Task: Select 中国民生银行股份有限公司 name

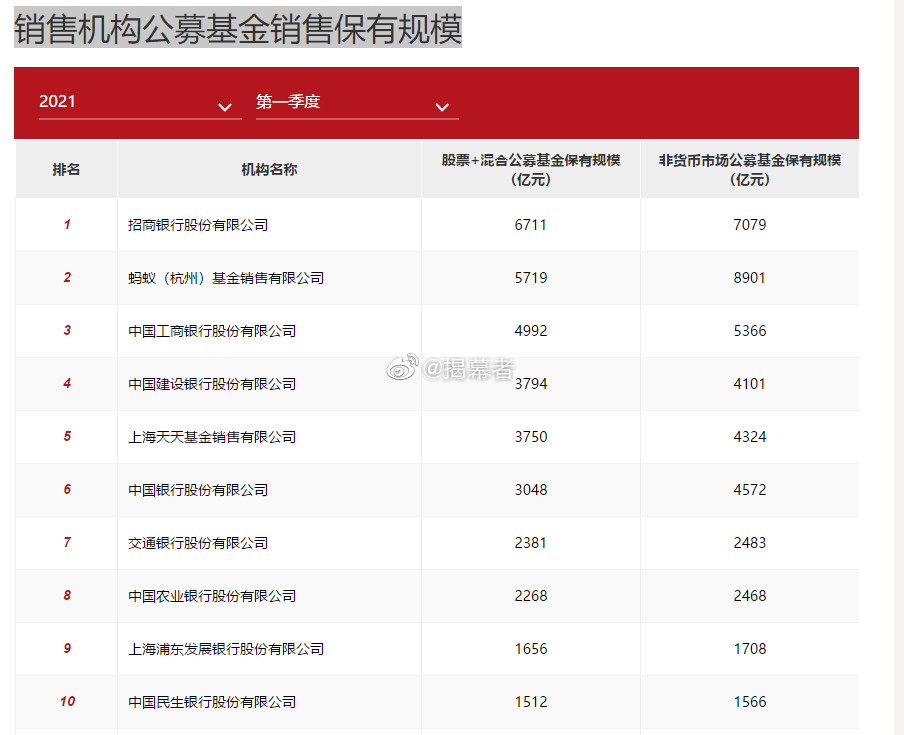Action: (212, 702)
